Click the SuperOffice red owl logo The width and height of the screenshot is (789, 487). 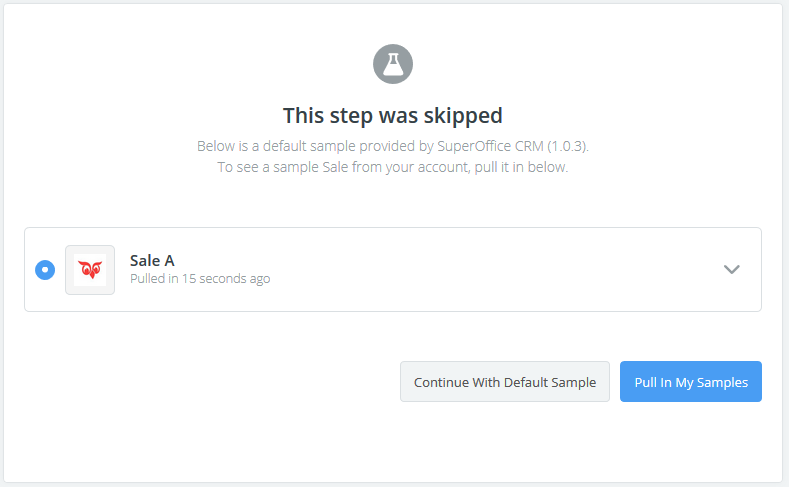90,270
